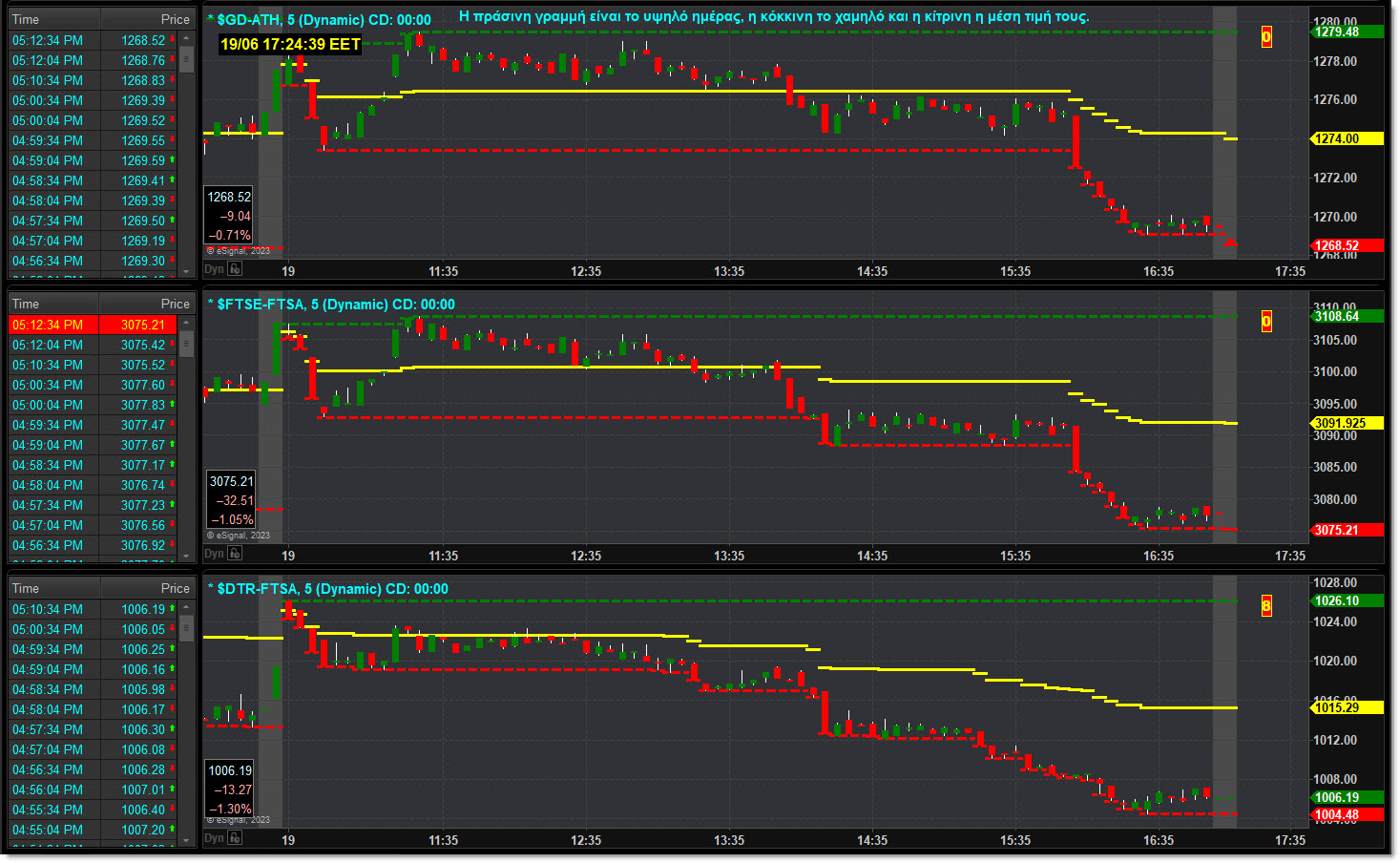Viewport: 1400px width, 863px height.
Task: Click scroll-up arrow in $GD-ATH time and sales list
Action: point(186,38)
